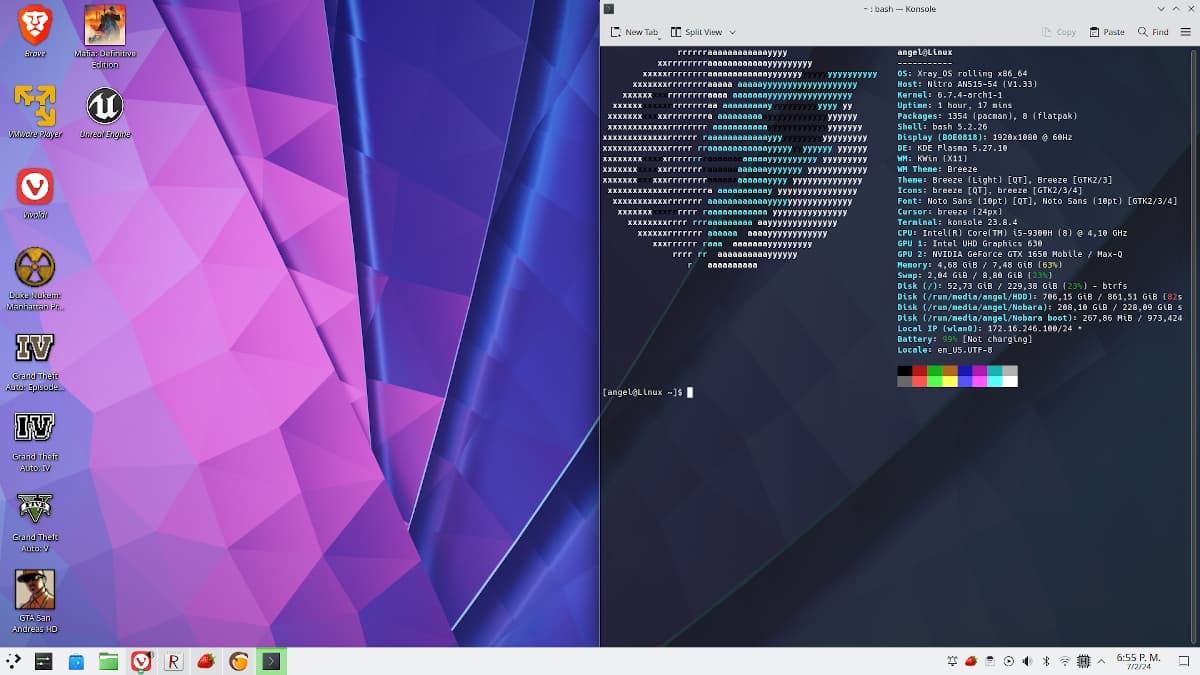Open a New Tab in Konsole
This screenshot has height=675, width=1200.
[x=634, y=32]
